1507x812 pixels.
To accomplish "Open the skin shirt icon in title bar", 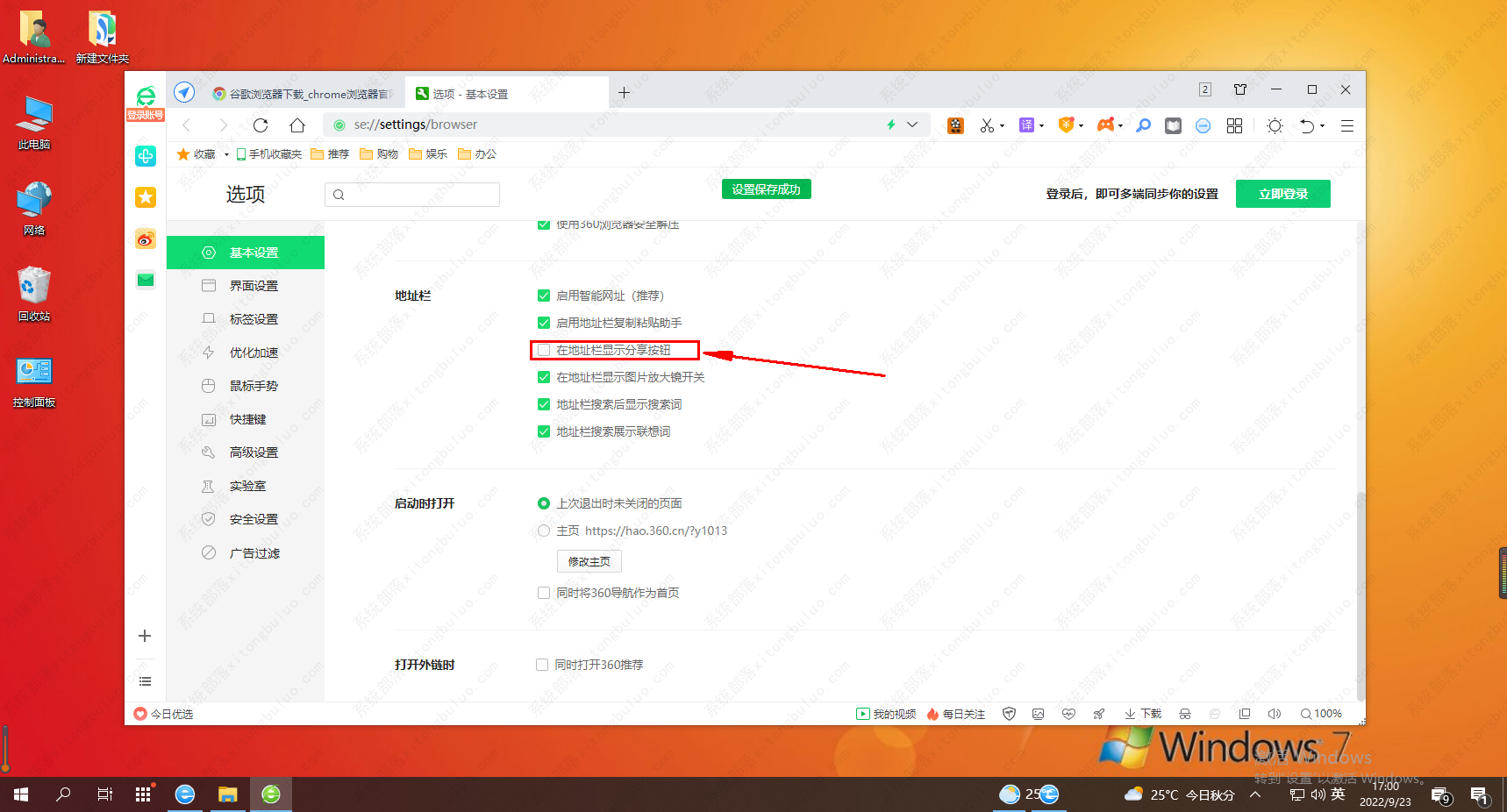I will coord(1240,89).
